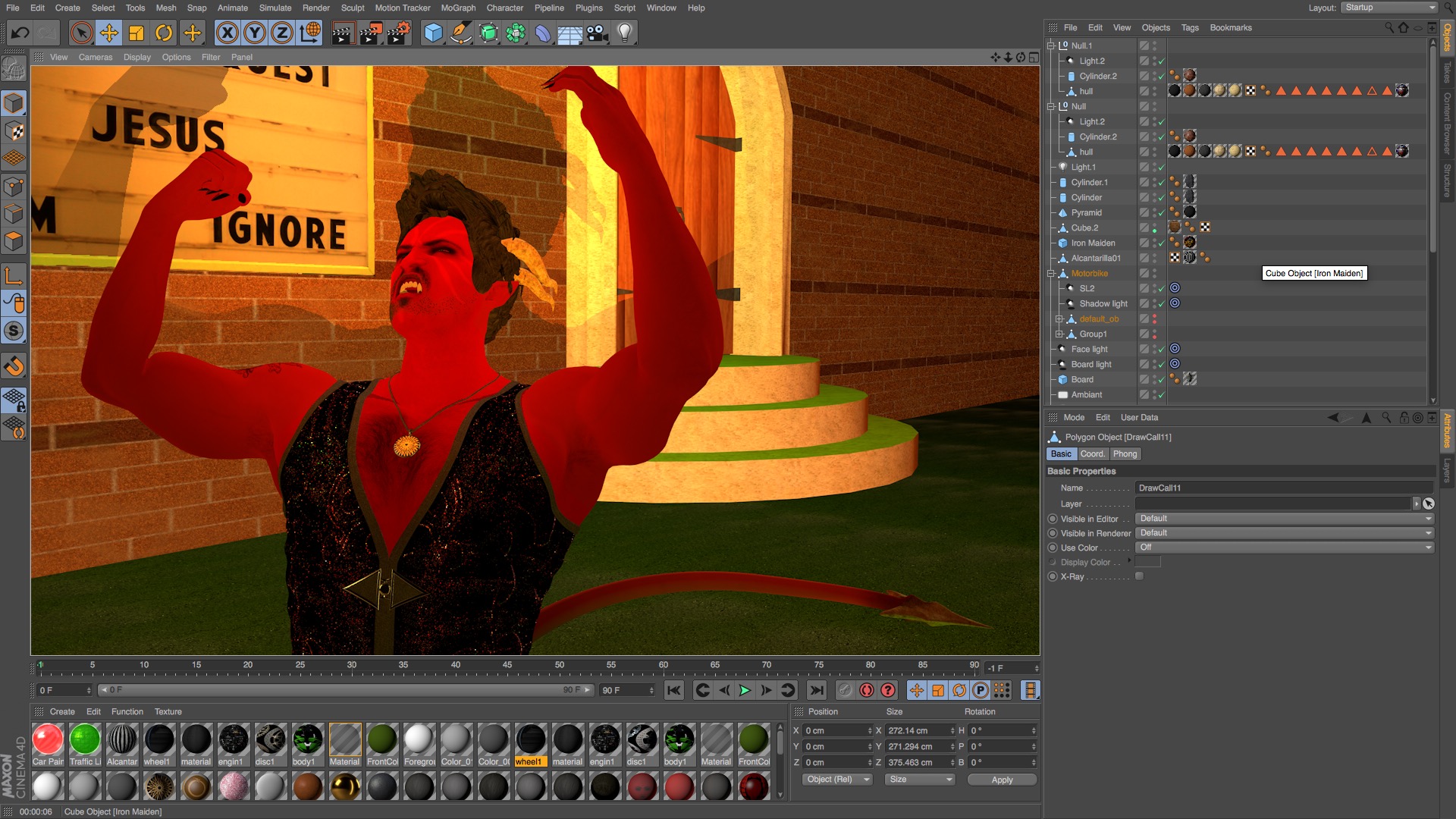Toggle the Visible in Editor radio button
Screen dimensions: 1456x819
tap(1053, 519)
